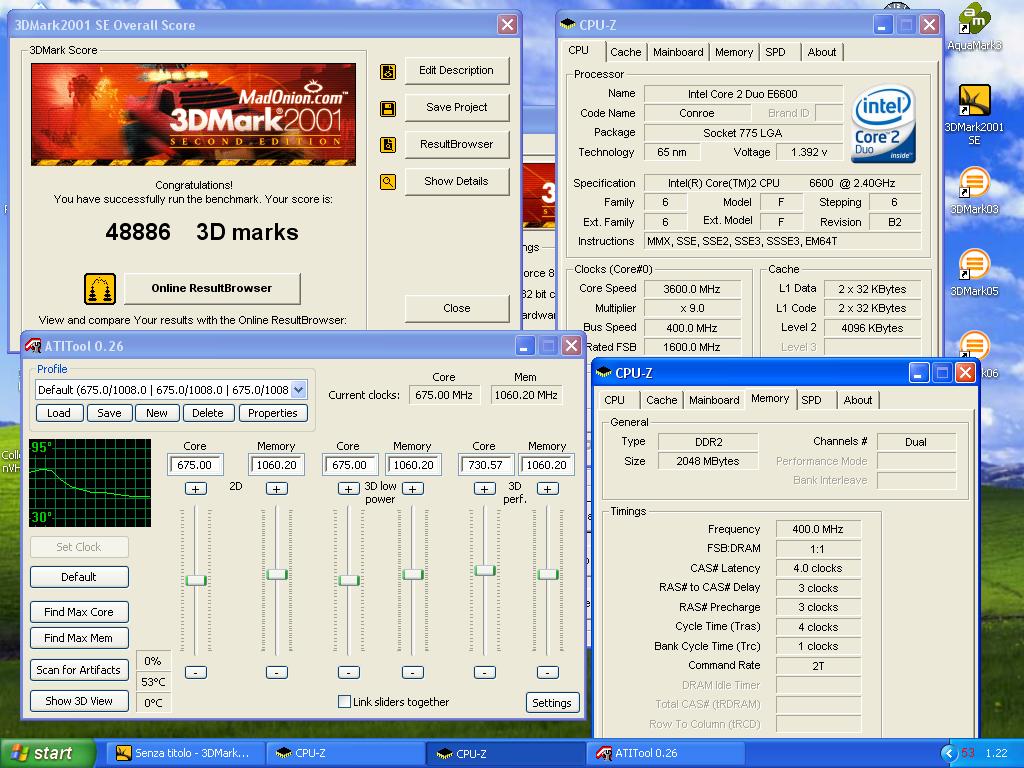Click the 2D Core slider handle
Screen dimensions: 1024x768
coord(196,580)
